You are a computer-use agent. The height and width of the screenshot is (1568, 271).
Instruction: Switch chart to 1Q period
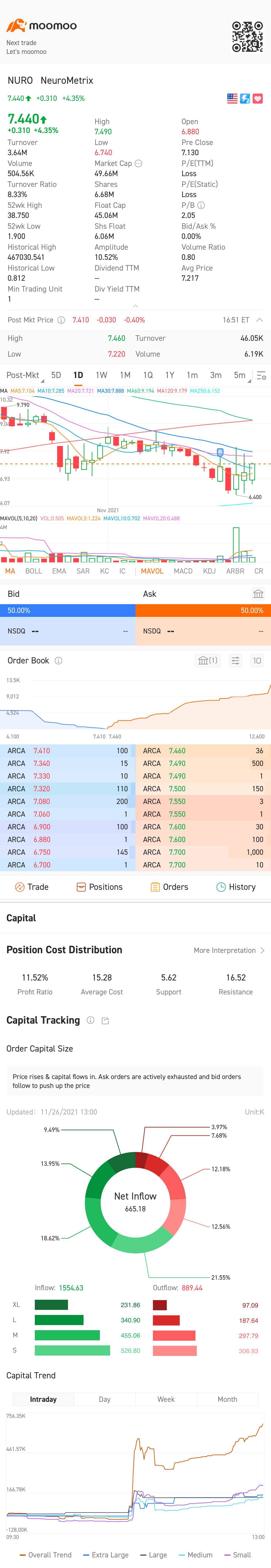click(x=148, y=376)
